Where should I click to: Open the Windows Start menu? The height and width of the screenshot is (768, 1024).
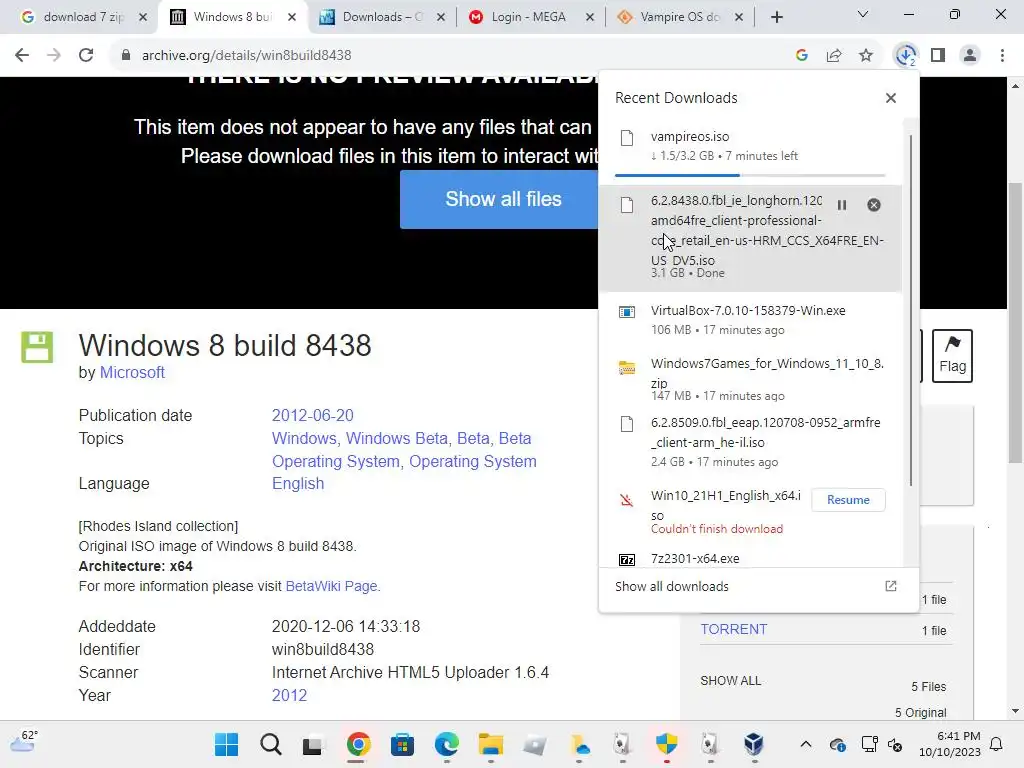(227, 744)
